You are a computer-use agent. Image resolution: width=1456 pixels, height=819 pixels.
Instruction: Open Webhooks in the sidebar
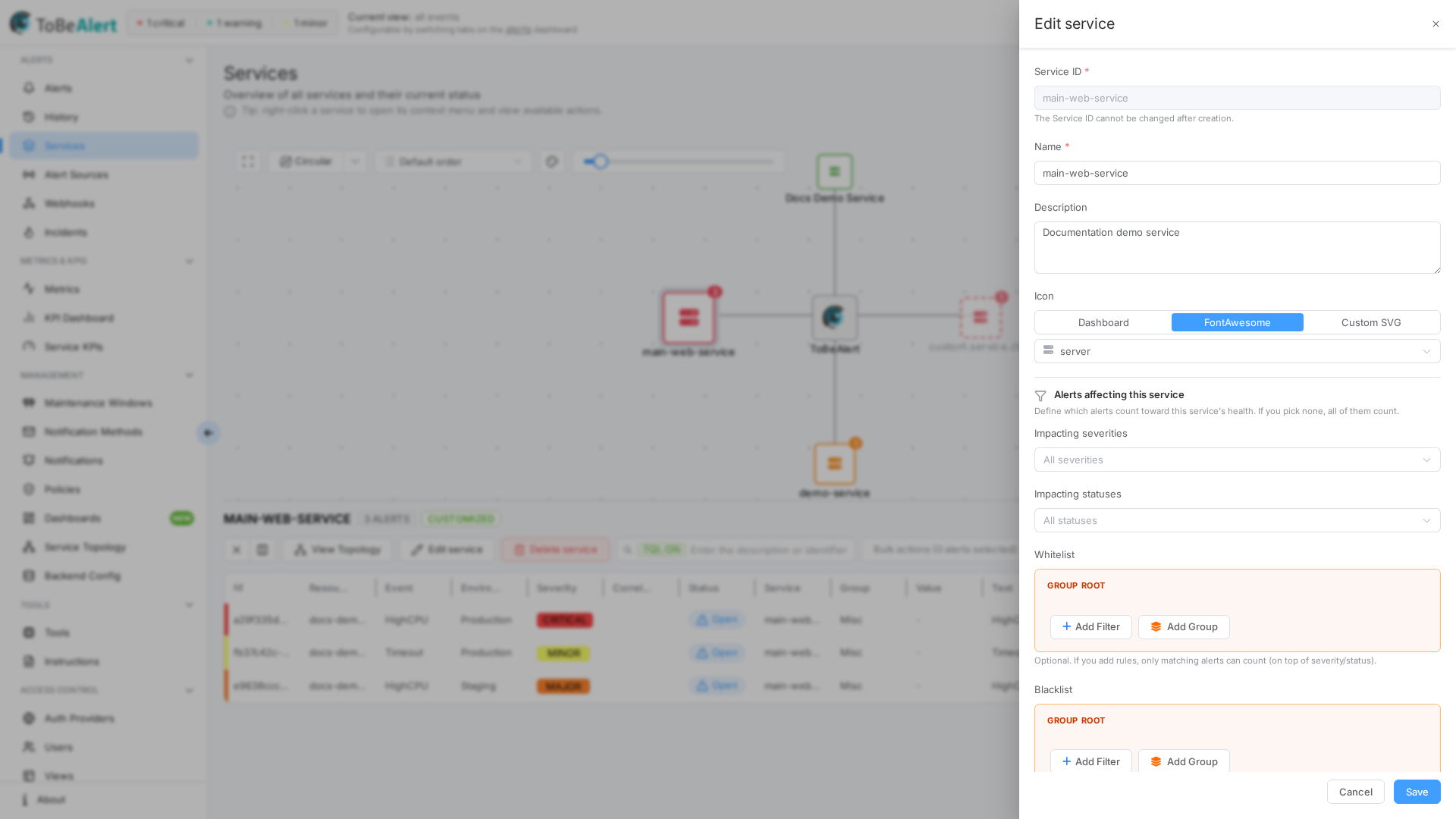[104, 203]
